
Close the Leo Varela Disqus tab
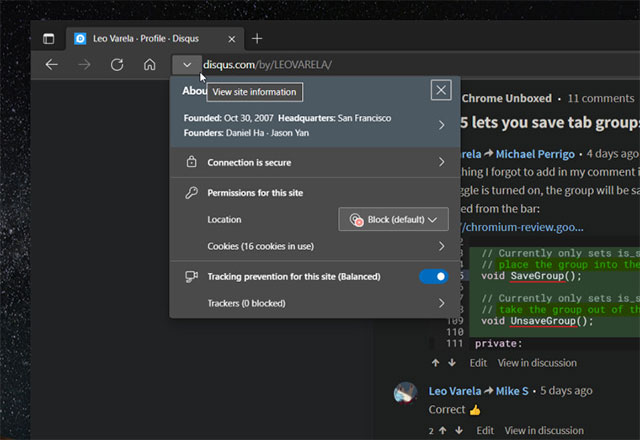[x=231, y=39]
